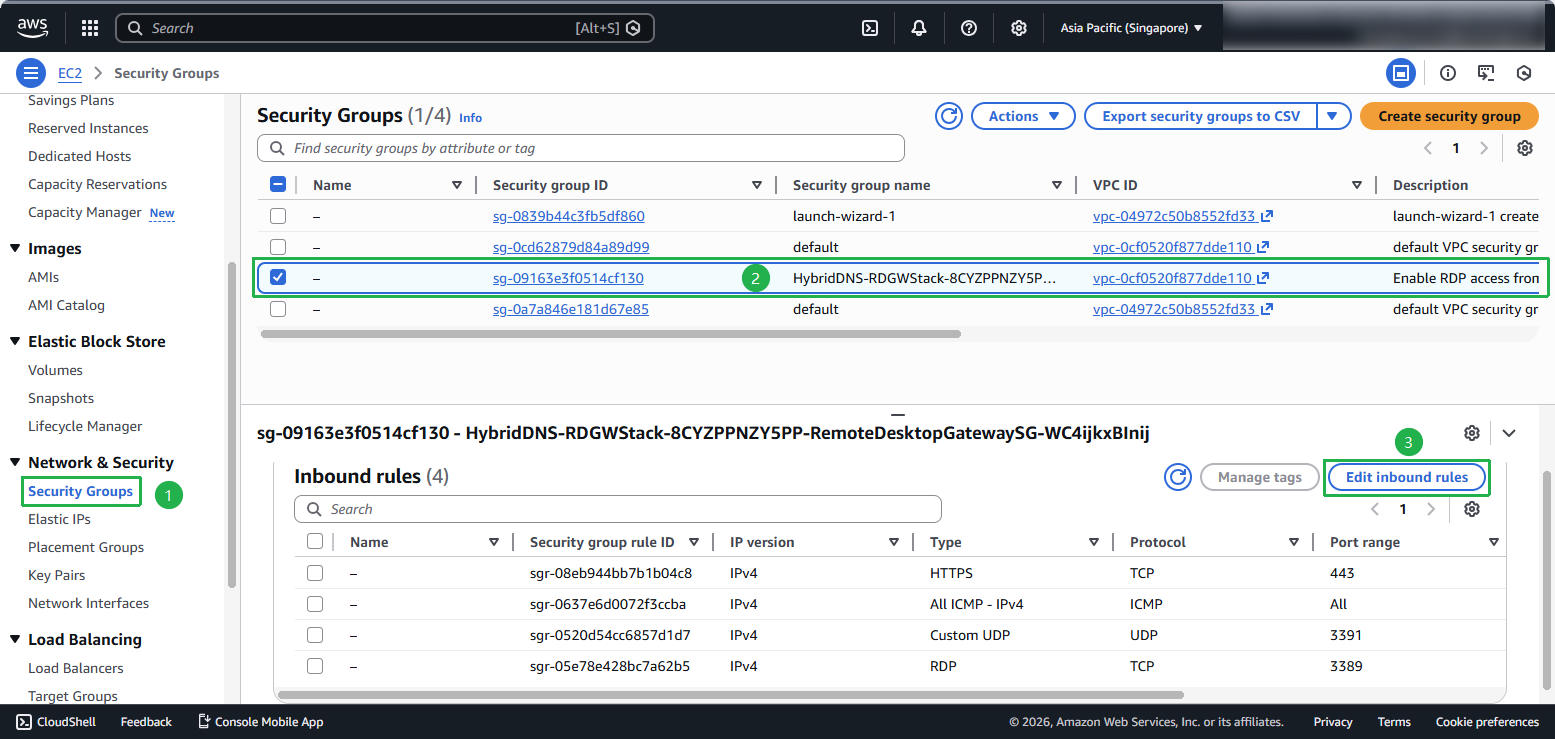The width and height of the screenshot is (1555, 739).
Task: Click the Edit inbound rules button
Action: (1406, 477)
